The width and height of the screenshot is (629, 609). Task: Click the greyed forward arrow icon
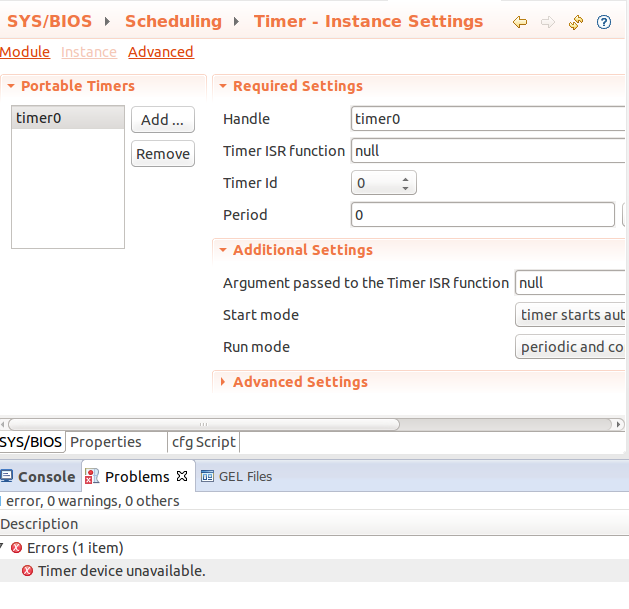click(x=548, y=22)
